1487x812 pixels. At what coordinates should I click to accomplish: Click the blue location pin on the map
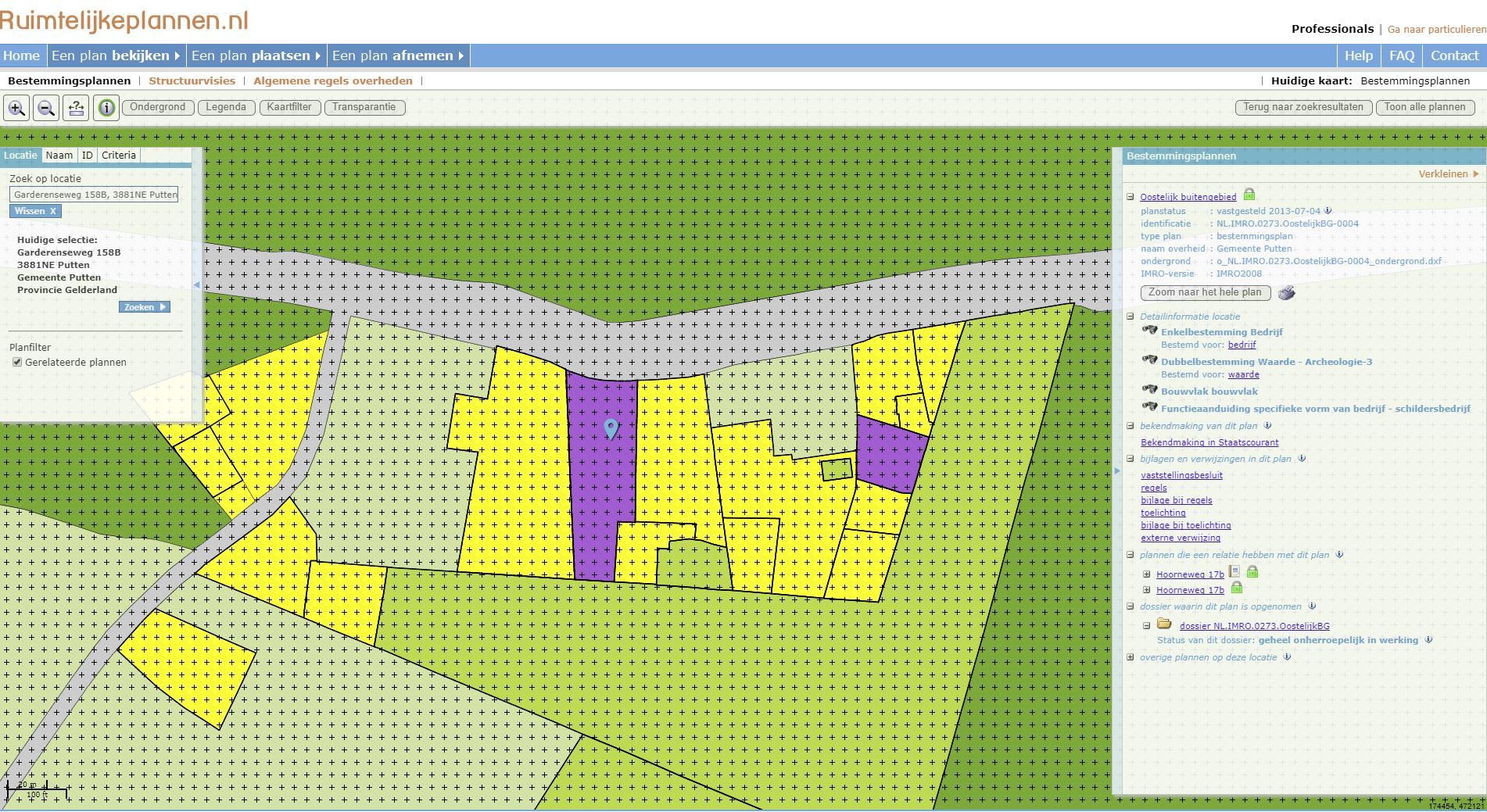point(611,427)
